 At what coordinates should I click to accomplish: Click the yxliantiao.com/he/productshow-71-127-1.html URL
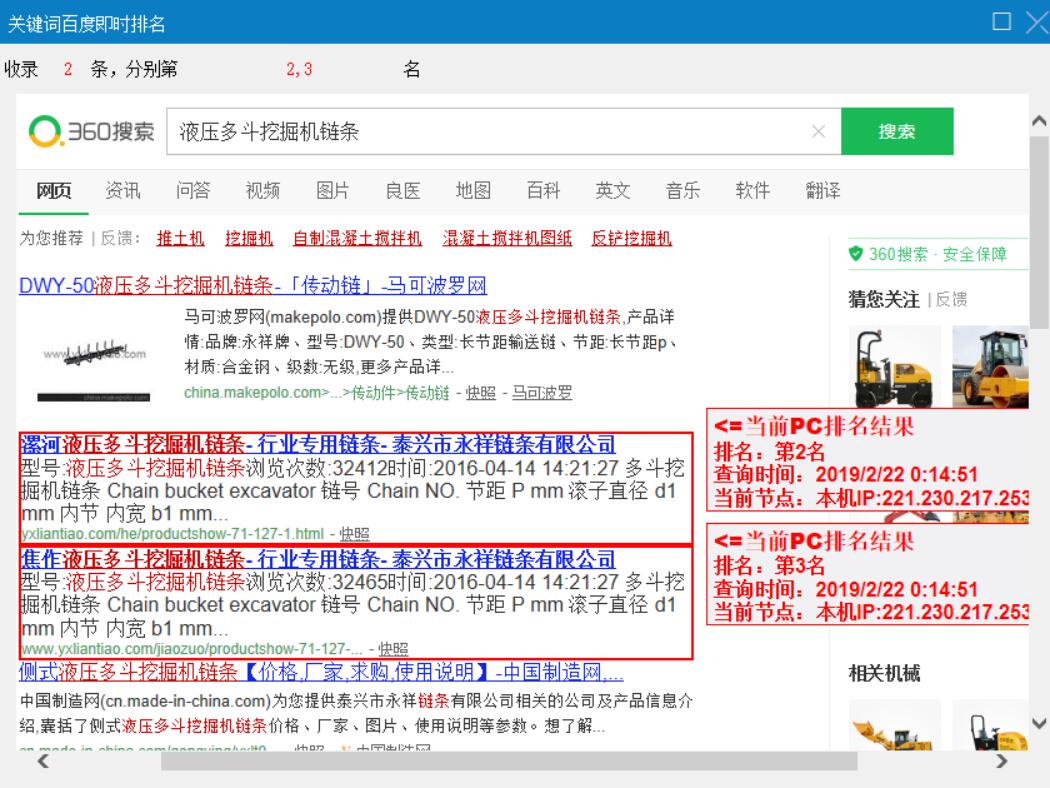click(x=173, y=534)
